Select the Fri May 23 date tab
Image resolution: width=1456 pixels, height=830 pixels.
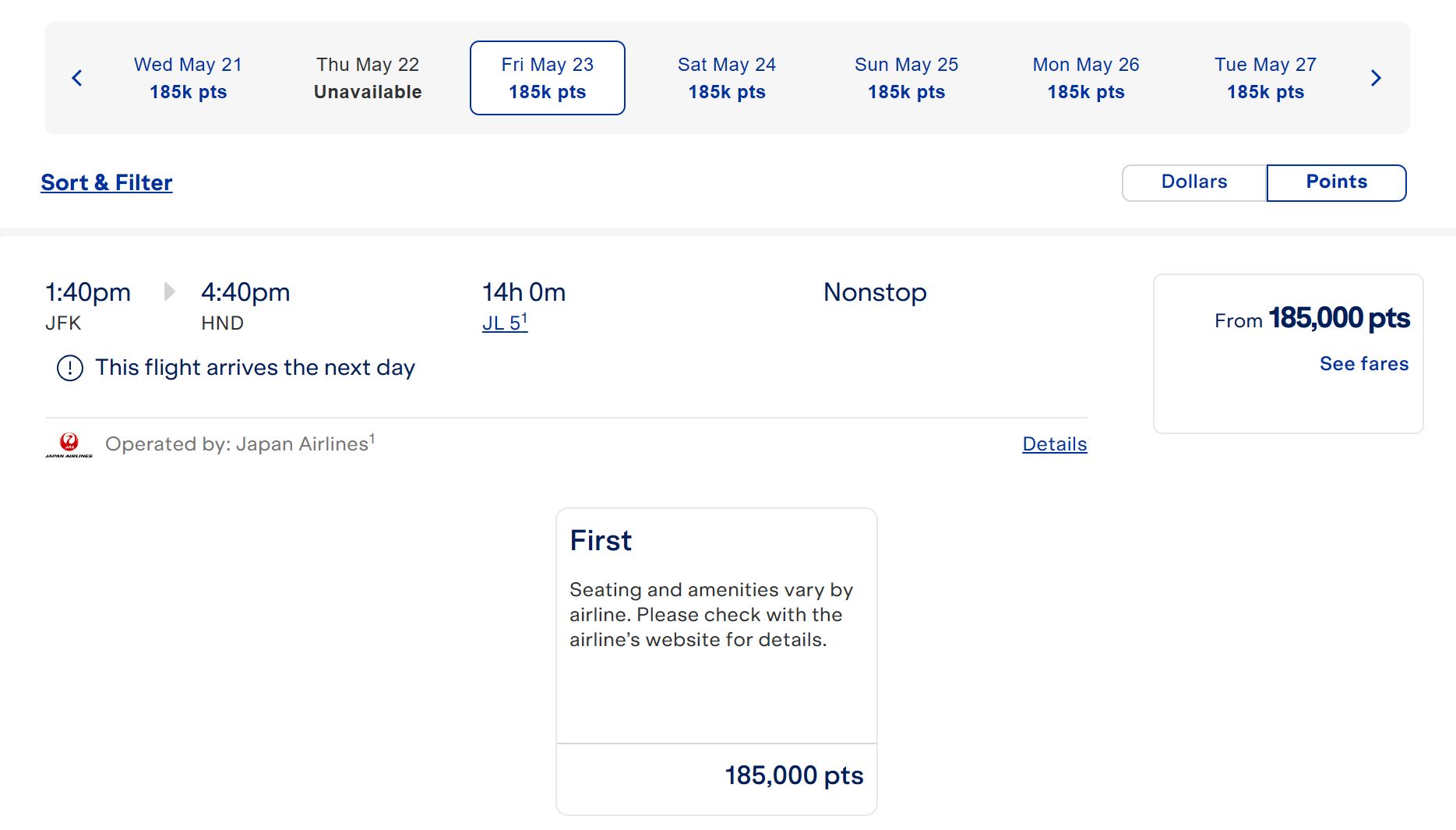(x=547, y=78)
